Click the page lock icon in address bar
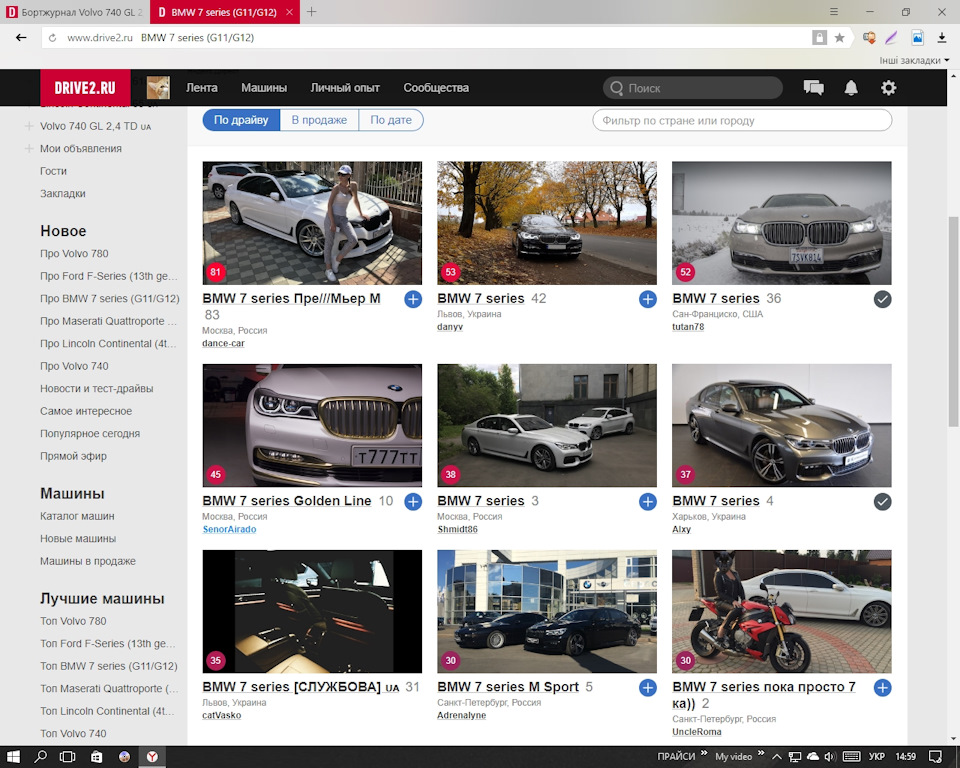960x768 pixels. coord(819,37)
